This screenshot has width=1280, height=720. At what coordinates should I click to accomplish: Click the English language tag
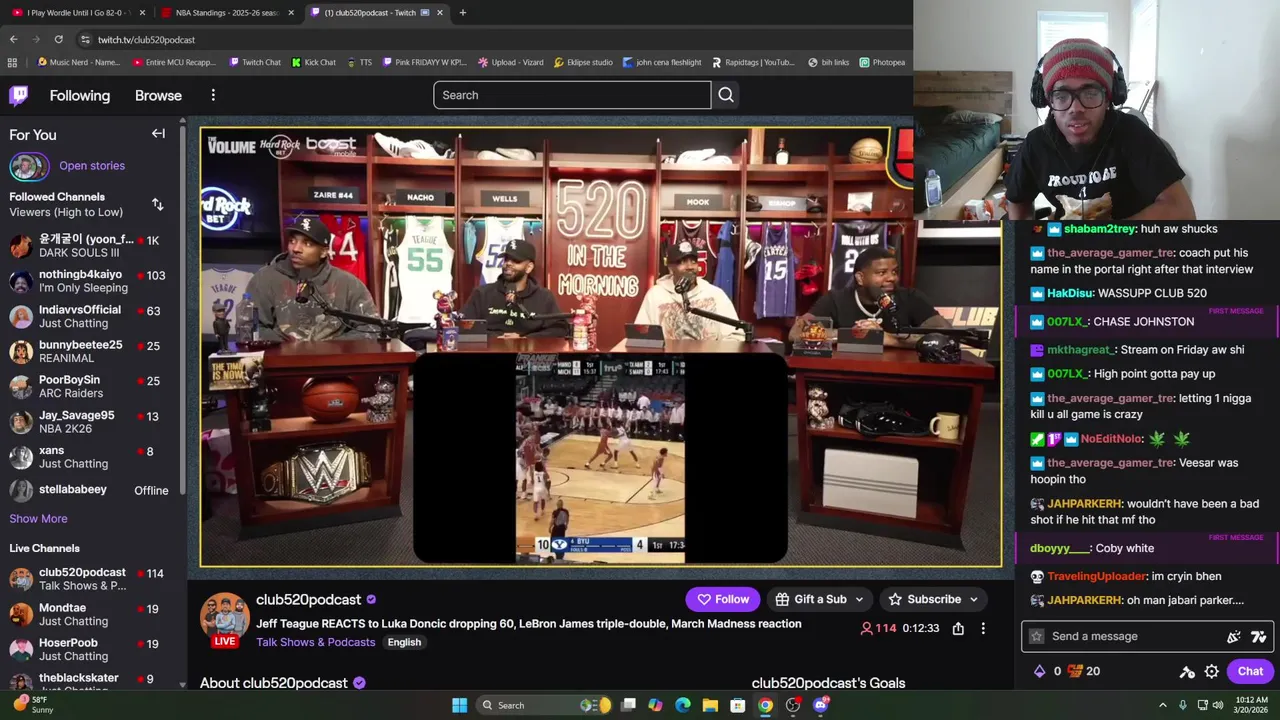tap(404, 642)
